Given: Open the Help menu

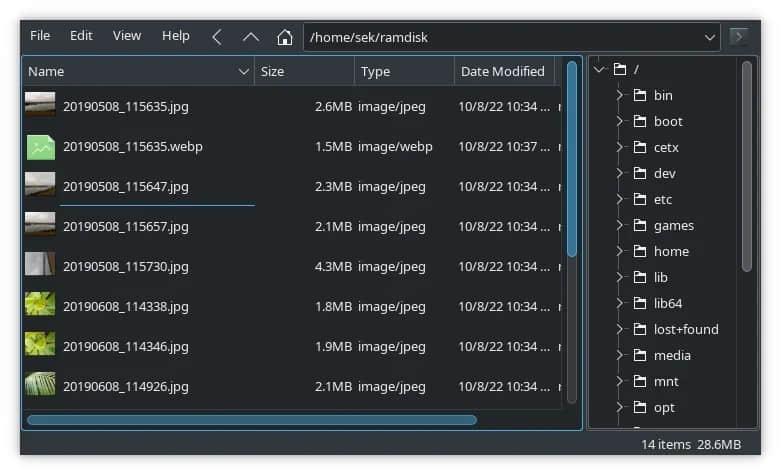Looking at the screenshot, I should pyautogui.click(x=176, y=36).
